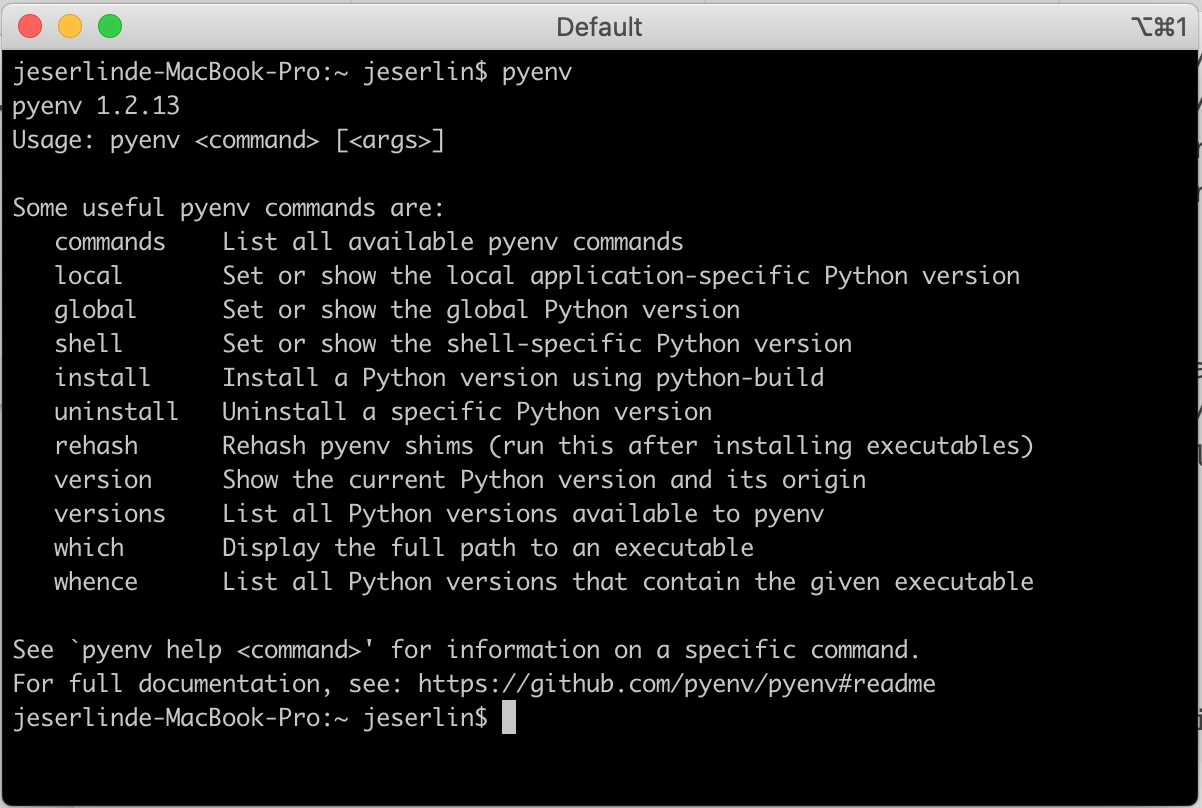Click the yellow minimize window button
Image resolution: width=1202 pixels, height=808 pixels.
pyautogui.click(x=70, y=26)
